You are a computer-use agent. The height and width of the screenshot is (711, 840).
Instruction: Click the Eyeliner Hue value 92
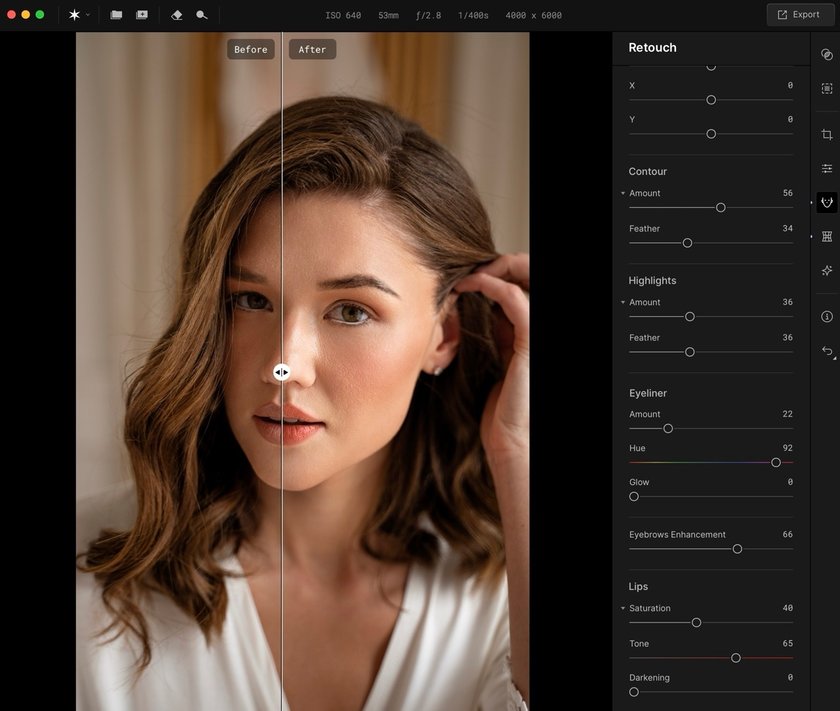coord(788,448)
